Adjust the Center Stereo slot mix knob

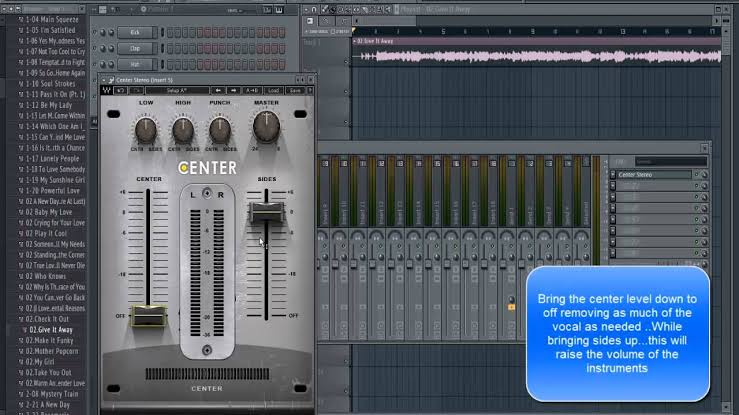(704, 175)
